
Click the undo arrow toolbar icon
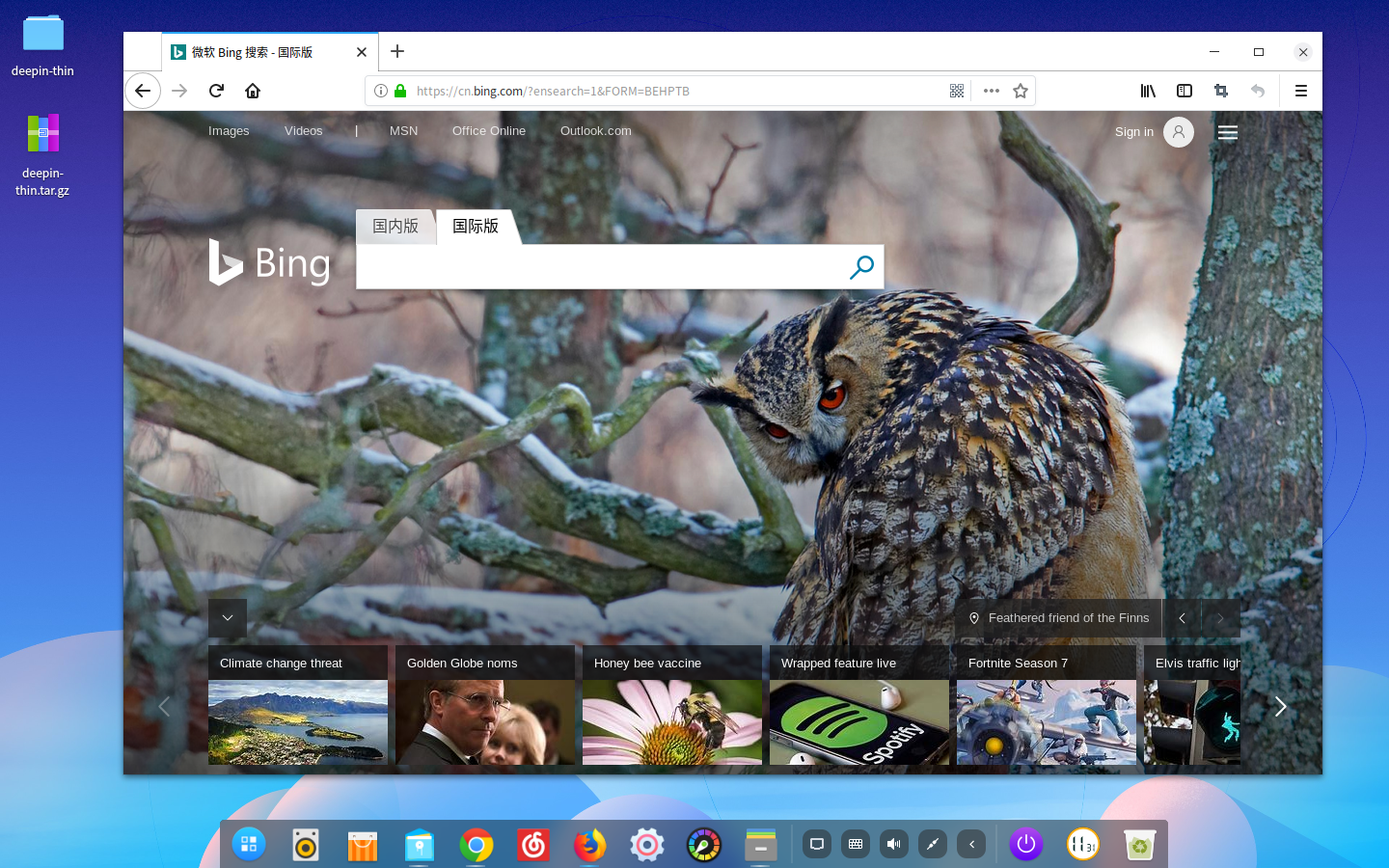(1258, 91)
